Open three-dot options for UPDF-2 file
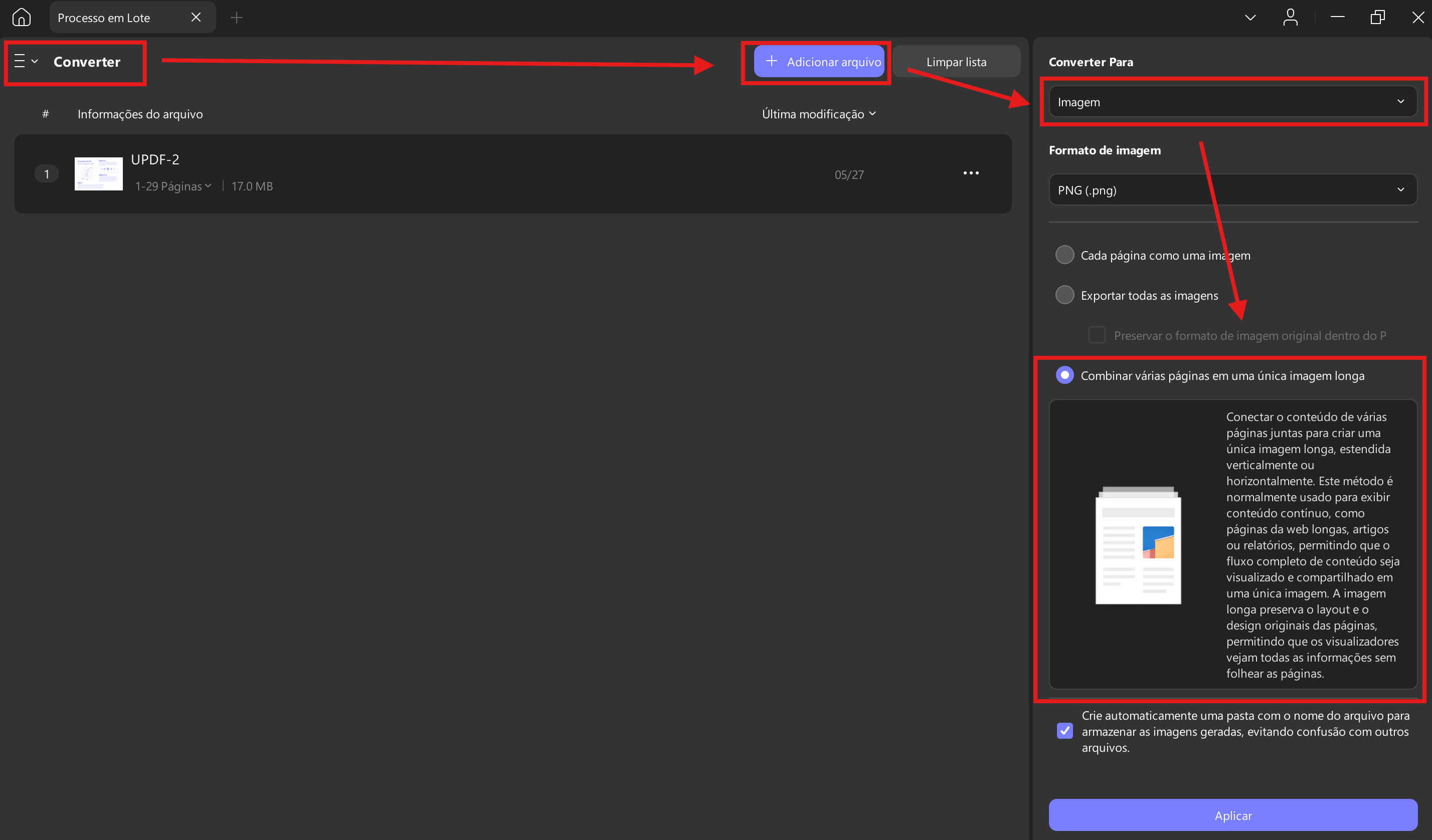1432x840 pixels. (971, 173)
